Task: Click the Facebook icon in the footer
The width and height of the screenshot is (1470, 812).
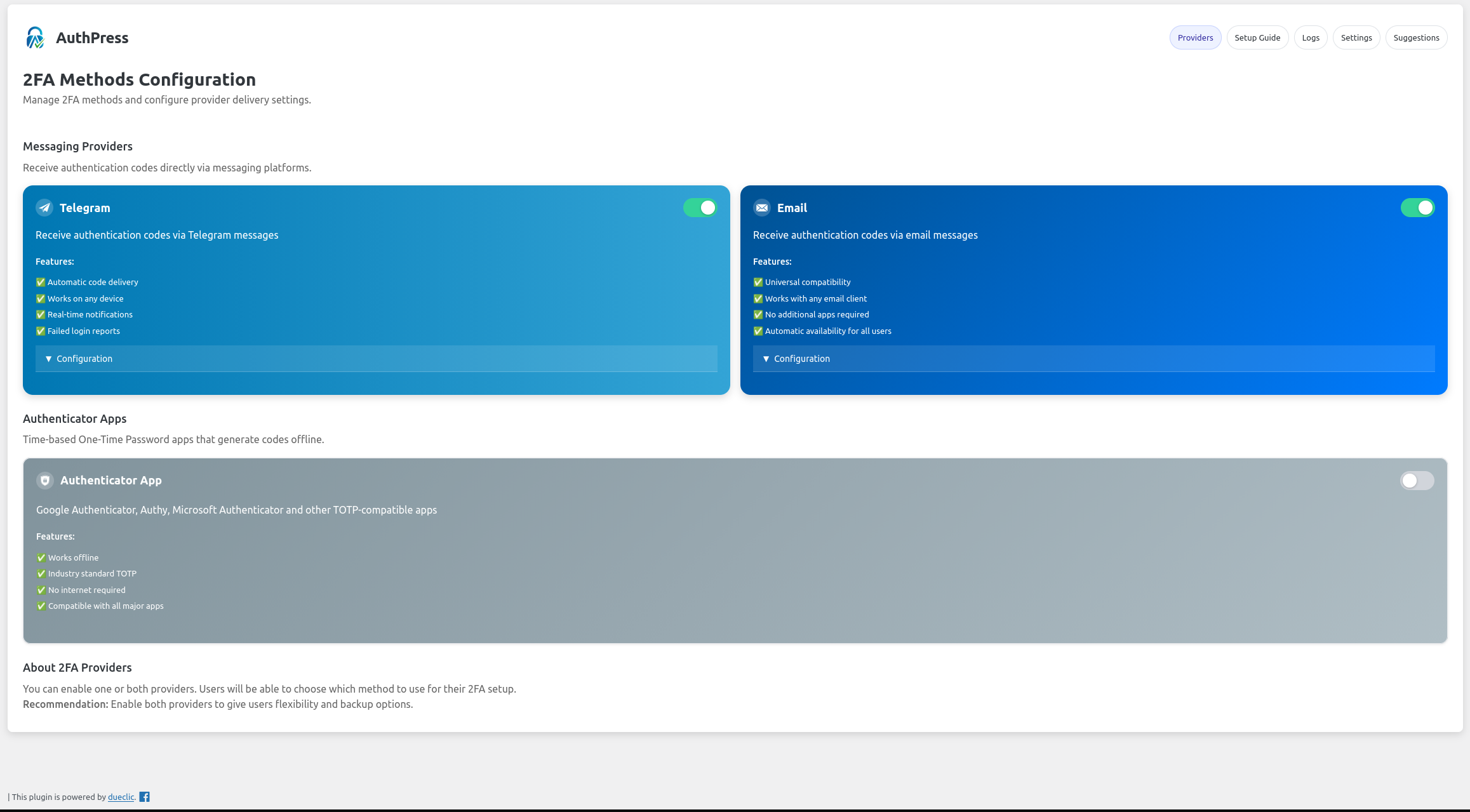Action: point(144,797)
